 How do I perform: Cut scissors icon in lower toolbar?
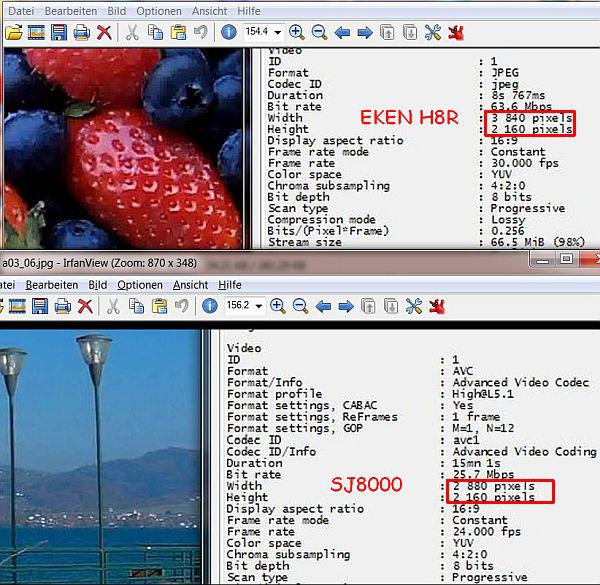(113, 306)
